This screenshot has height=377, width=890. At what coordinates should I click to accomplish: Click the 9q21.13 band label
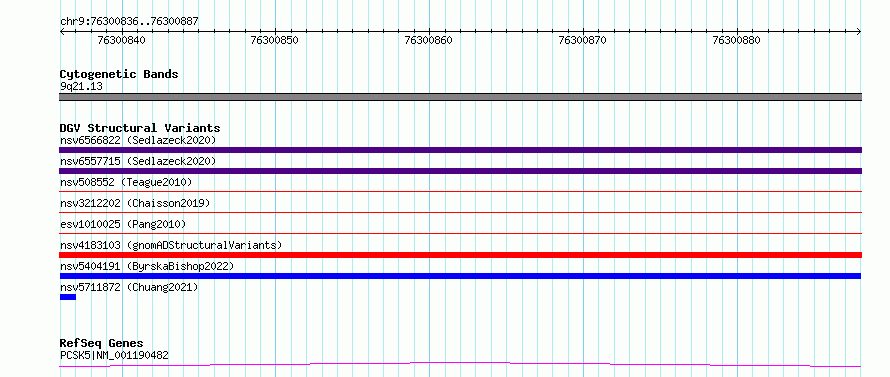81,87
